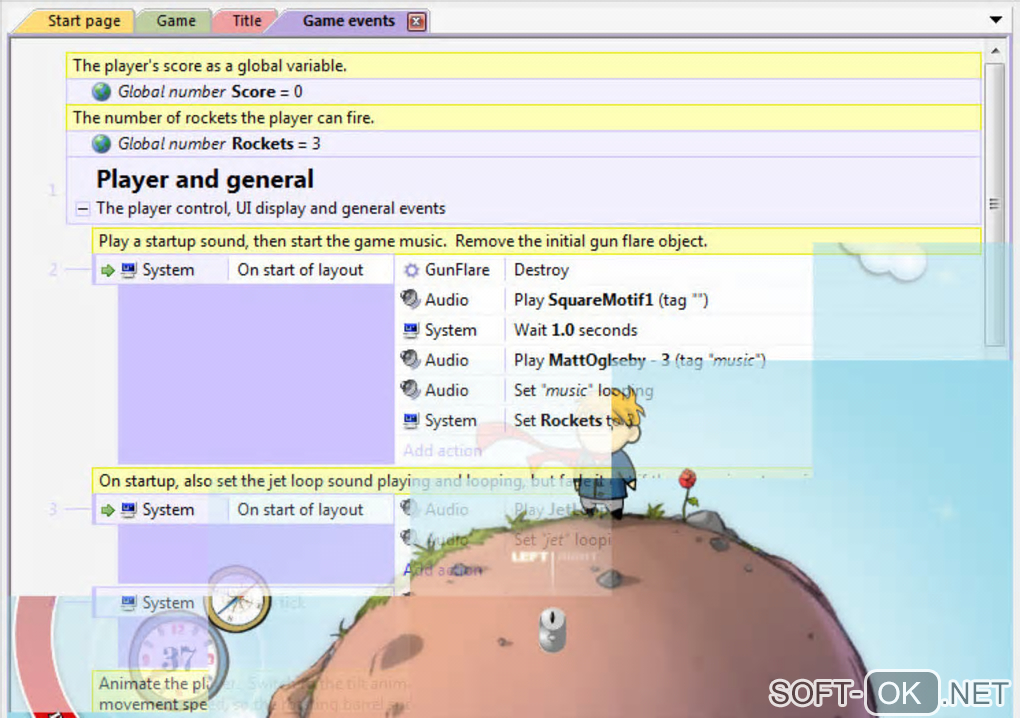Close the Game events tab
The image size is (1020, 718).
click(x=416, y=21)
